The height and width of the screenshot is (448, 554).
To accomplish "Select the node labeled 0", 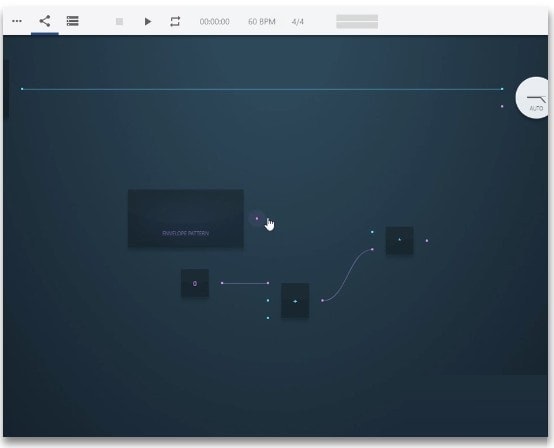I will tap(195, 283).
